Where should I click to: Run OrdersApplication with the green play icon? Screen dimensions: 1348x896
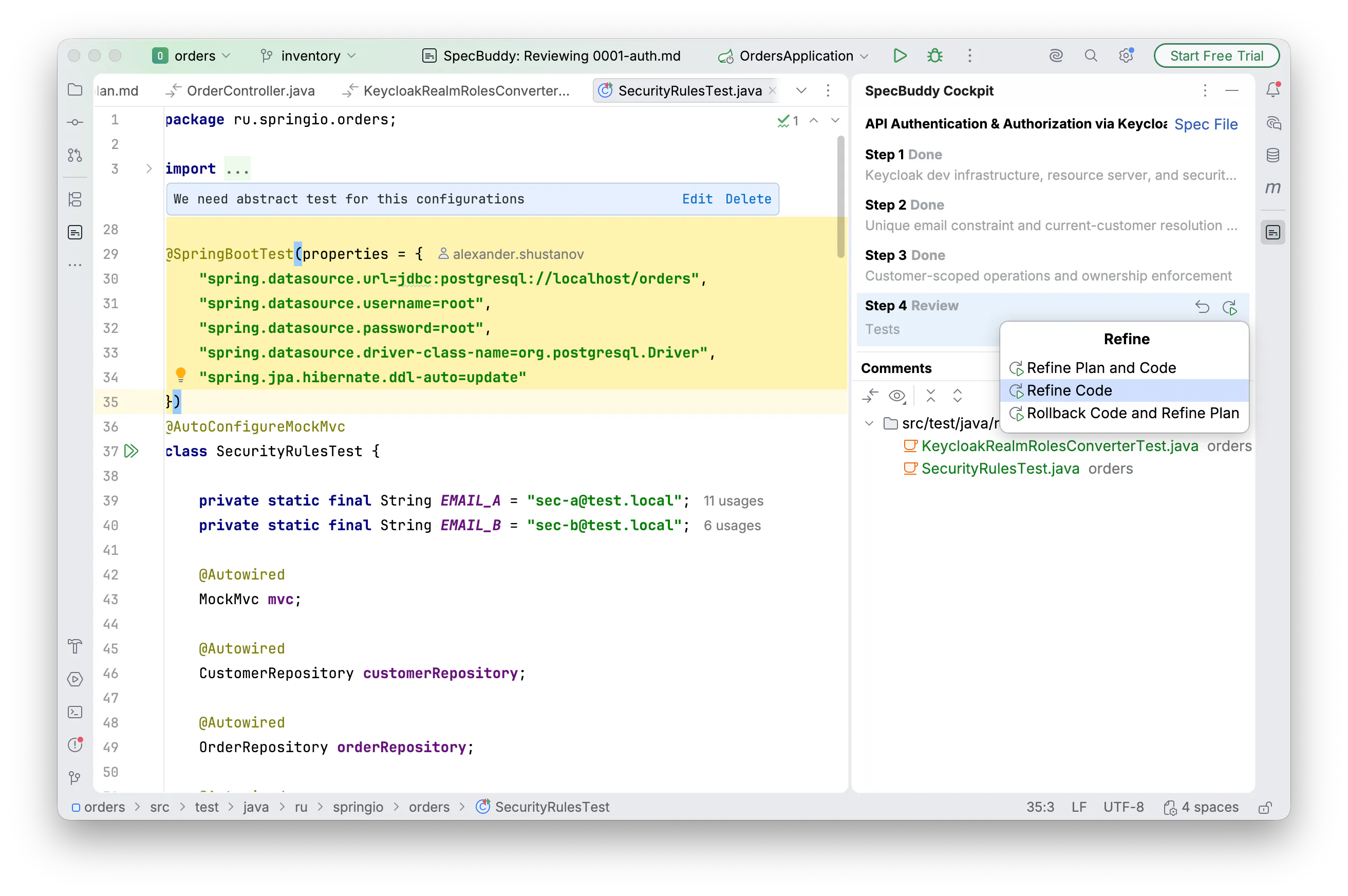pos(900,55)
